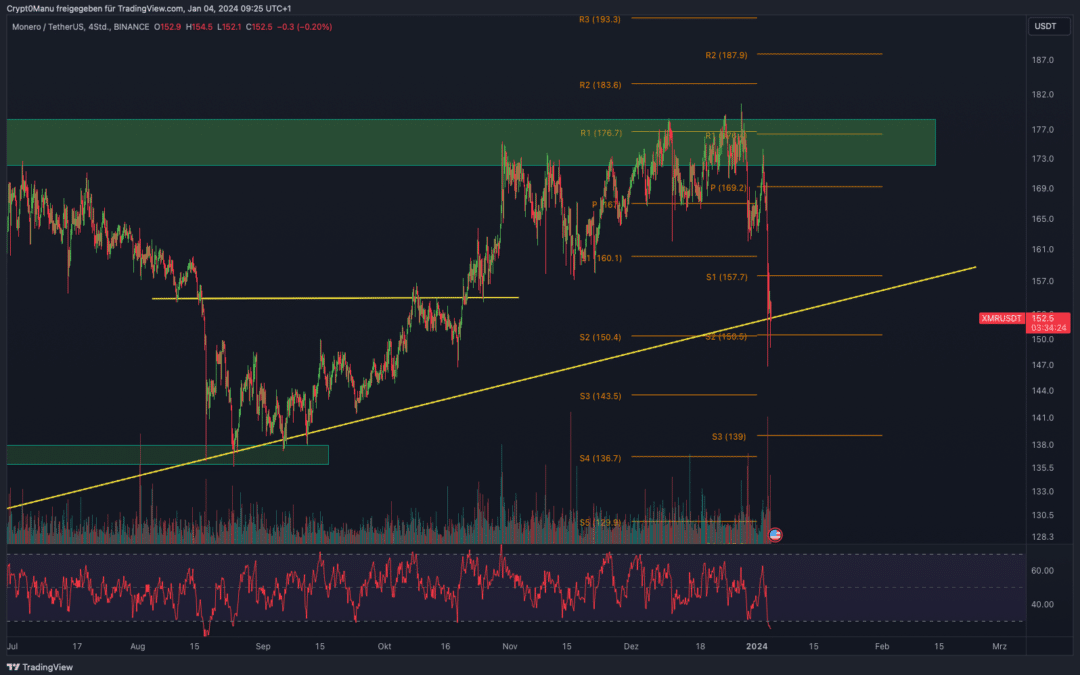The image size is (1080, 675).
Task: Click the 165.0 price axis label
Action: tap(1042, 219)
